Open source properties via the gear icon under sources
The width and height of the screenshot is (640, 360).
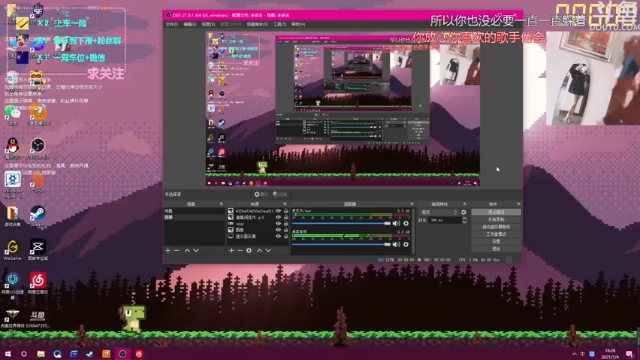(249, 250)
